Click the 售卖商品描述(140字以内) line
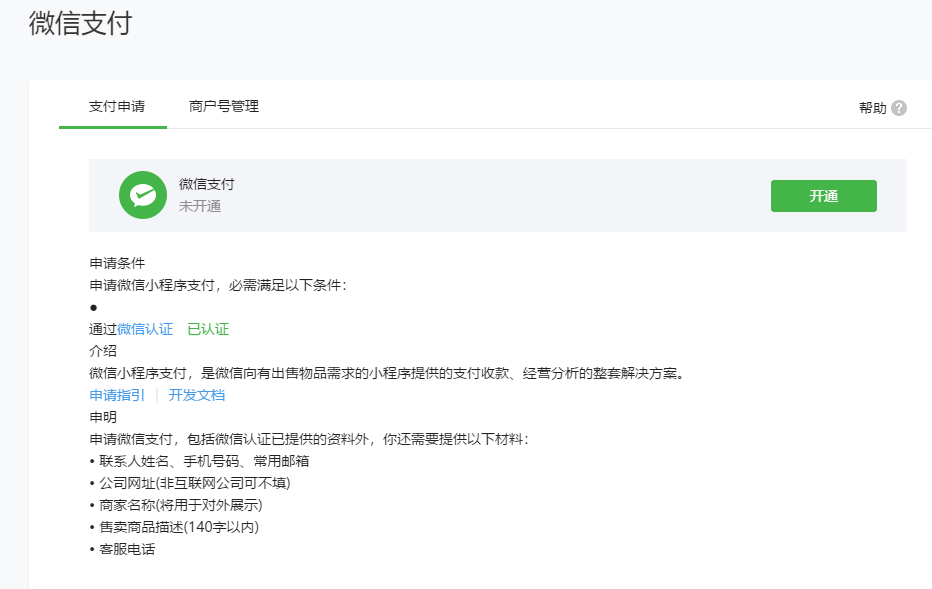Viewport: 932px width, 589px height. click(174, 527)
